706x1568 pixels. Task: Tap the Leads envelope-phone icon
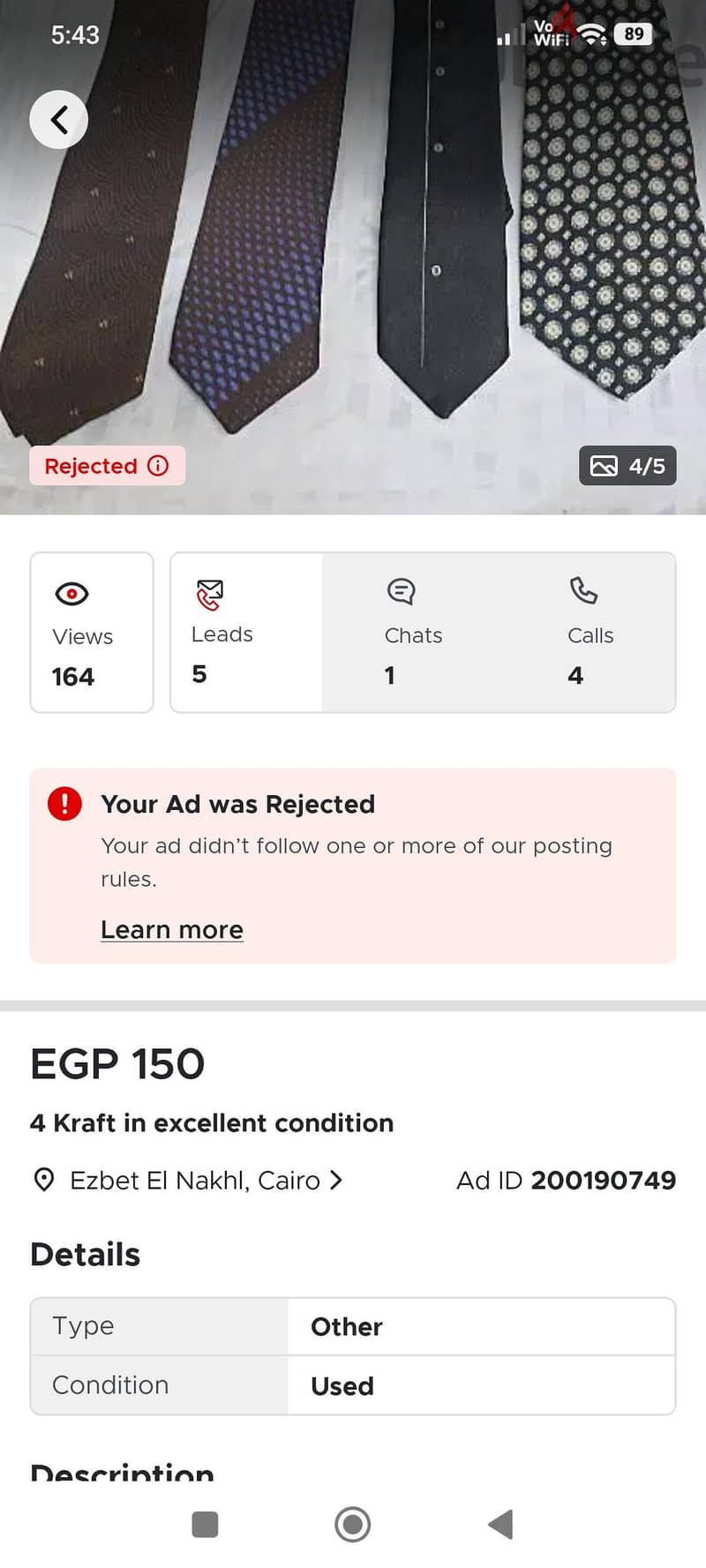tap(209, 595)
